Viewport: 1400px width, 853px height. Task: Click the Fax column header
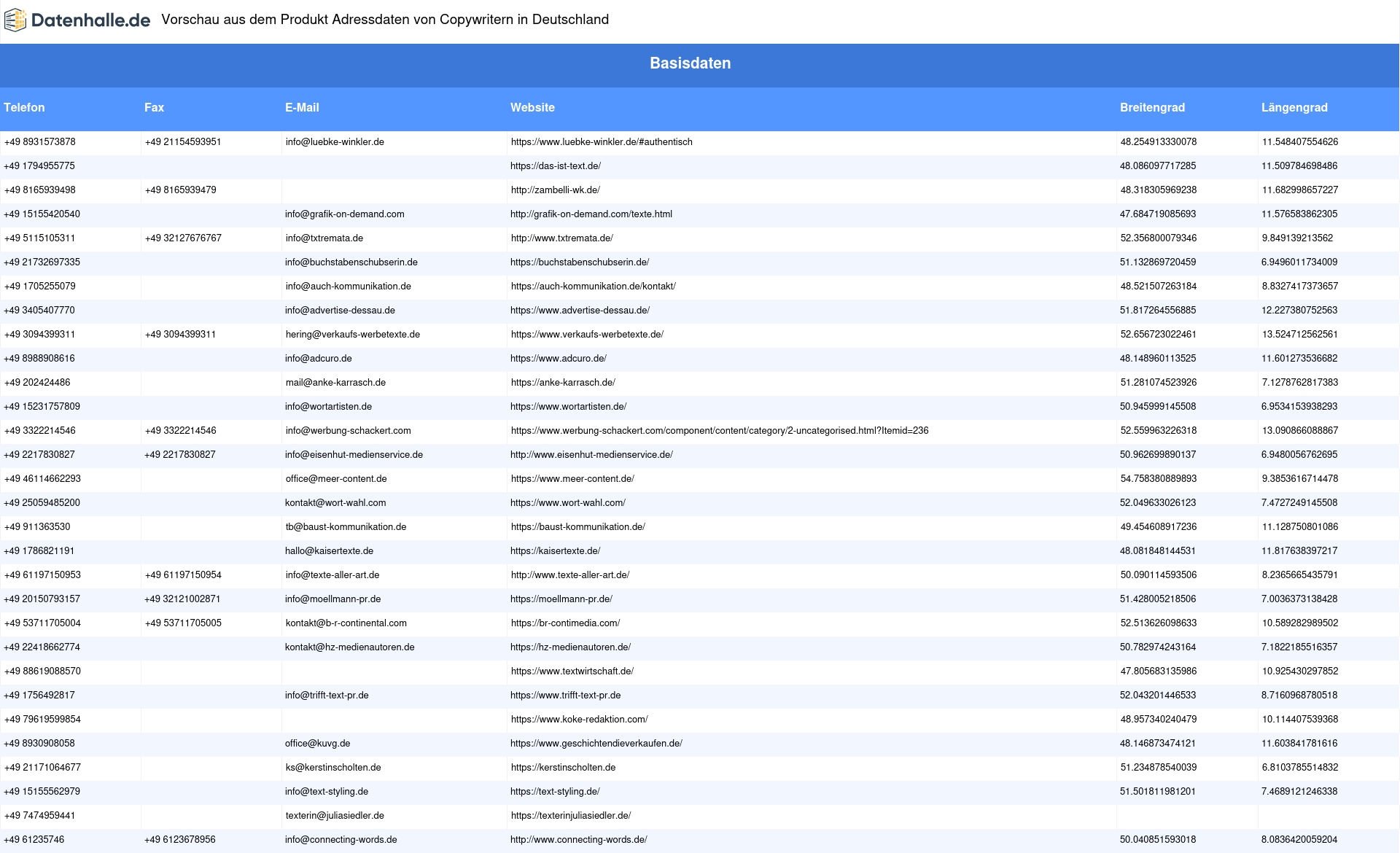155,108
